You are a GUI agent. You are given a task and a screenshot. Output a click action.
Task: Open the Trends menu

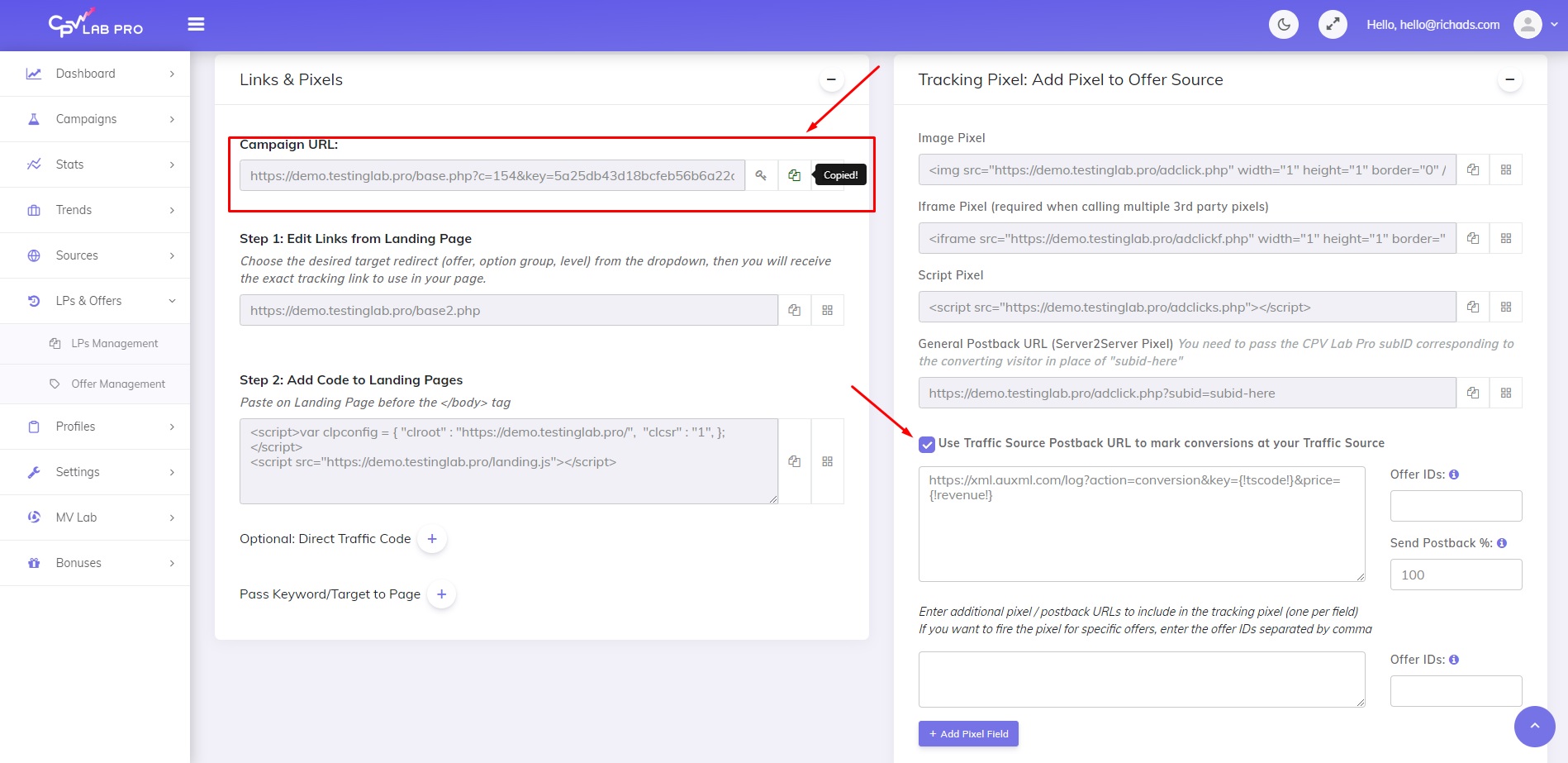pyautogui.click(x=95, y=210)
